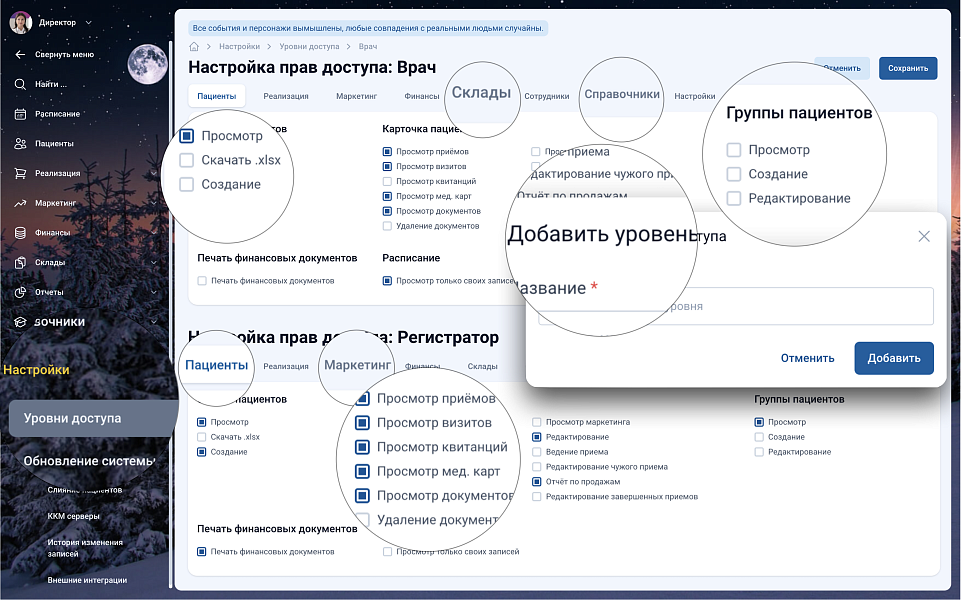The height and width of the screenshot is (600, 961).
Task: Open Расписание via its calendar icon
Action: [x=20, y=114]
